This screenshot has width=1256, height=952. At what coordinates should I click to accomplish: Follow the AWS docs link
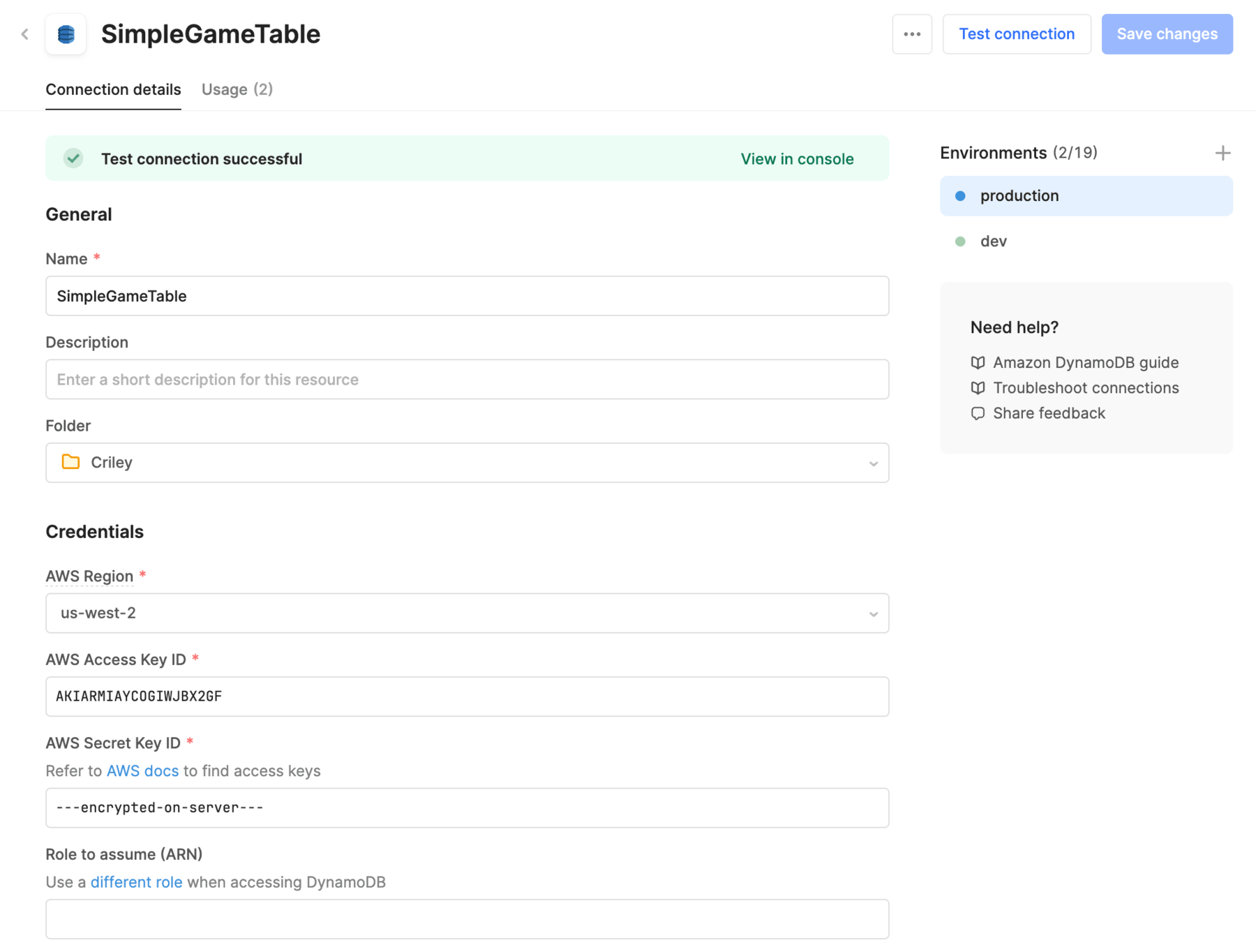(142, 771)
